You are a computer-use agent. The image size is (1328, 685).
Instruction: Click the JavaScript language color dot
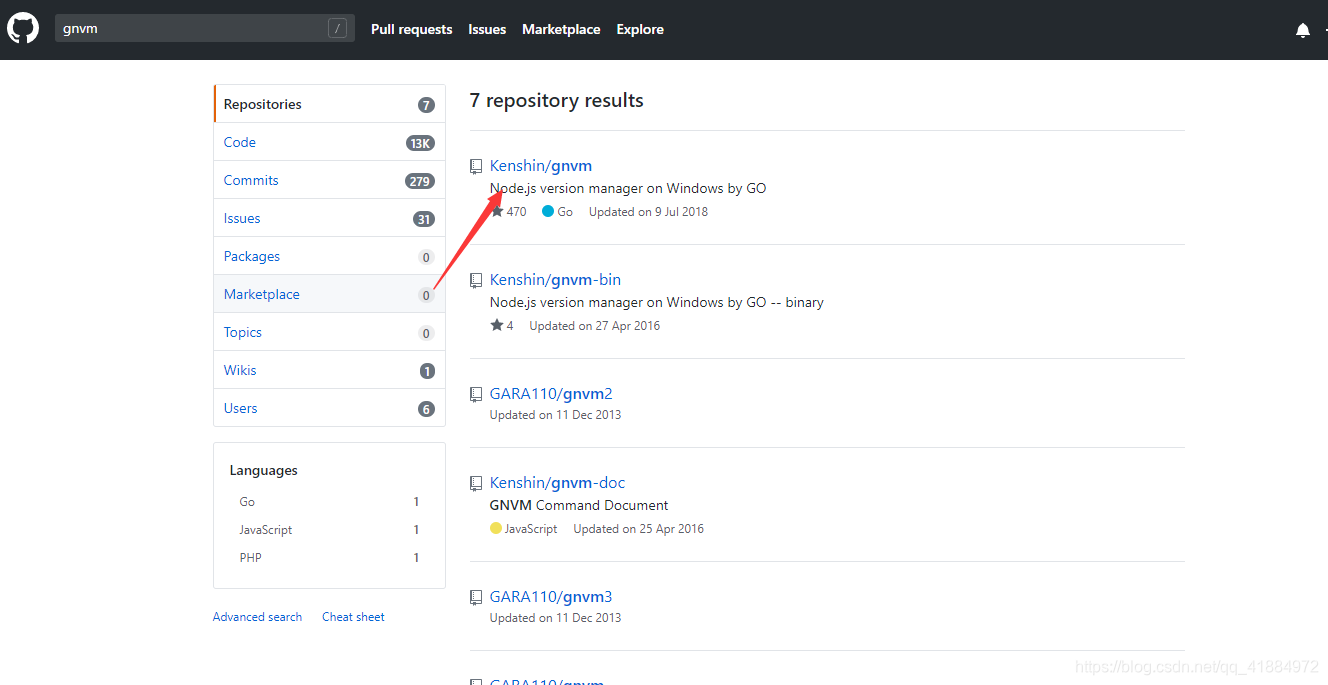coord(496,528)
